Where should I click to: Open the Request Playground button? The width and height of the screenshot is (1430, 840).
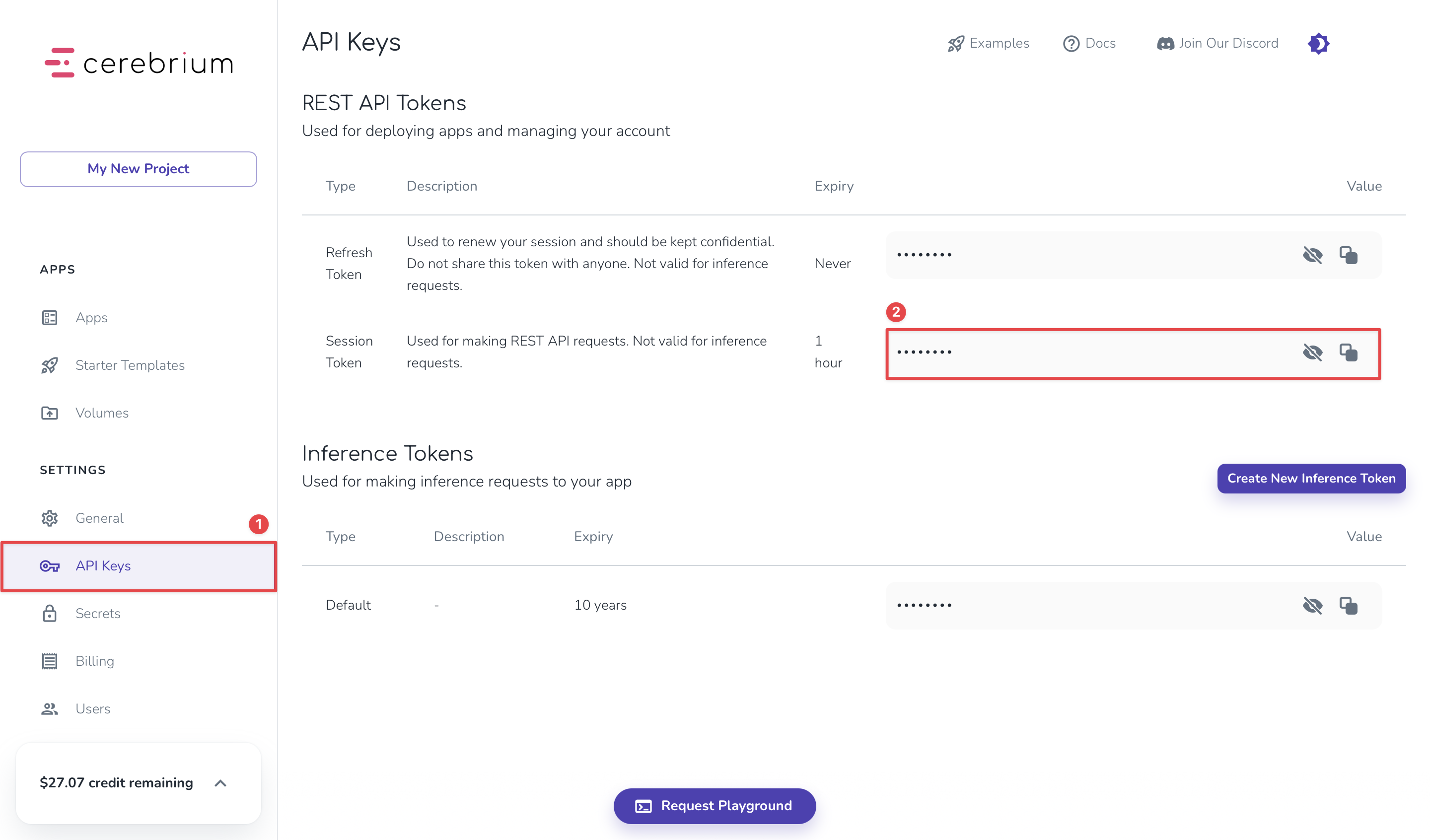point(715,805)
